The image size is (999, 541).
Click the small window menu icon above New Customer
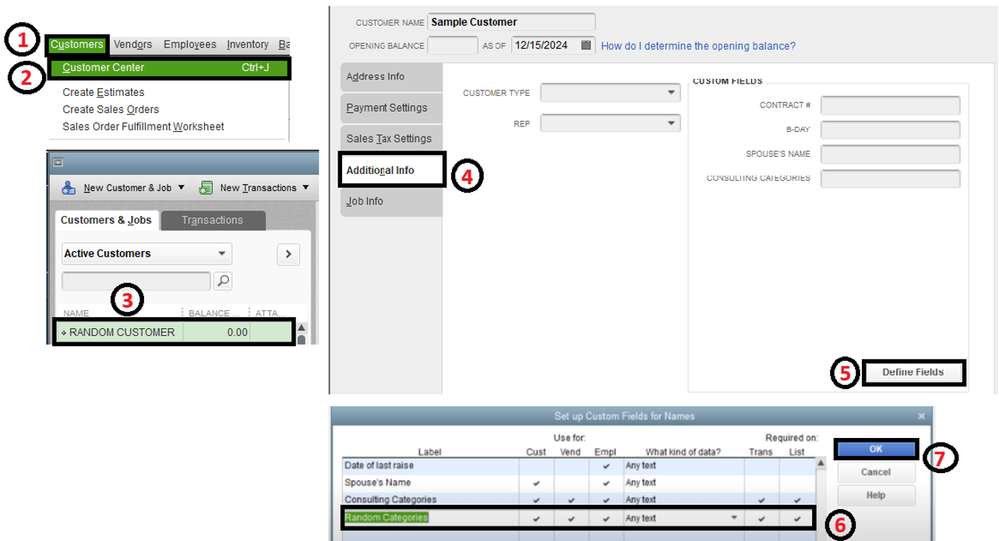[x=58, y=162]
